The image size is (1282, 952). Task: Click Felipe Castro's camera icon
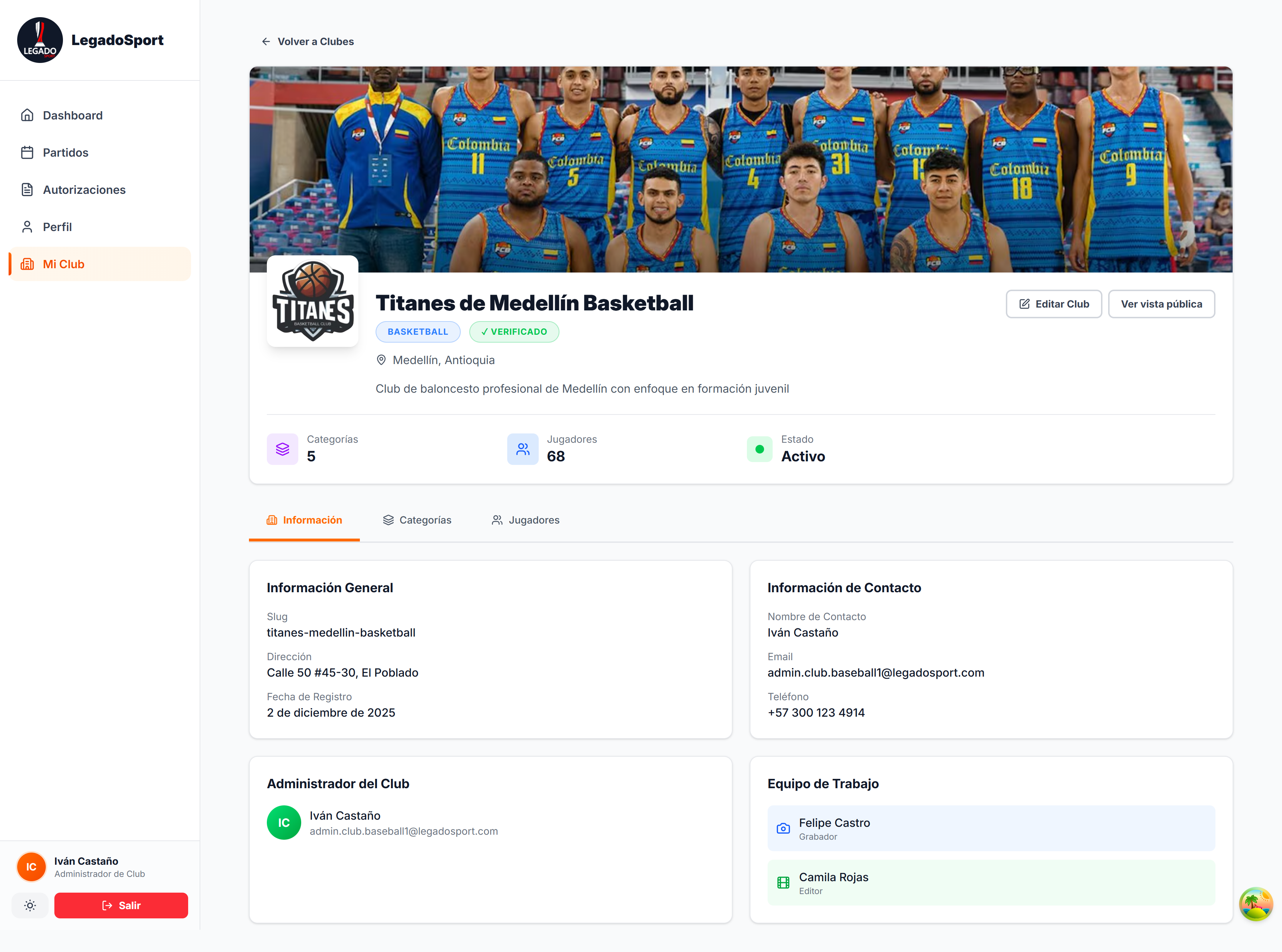[783, 828]
